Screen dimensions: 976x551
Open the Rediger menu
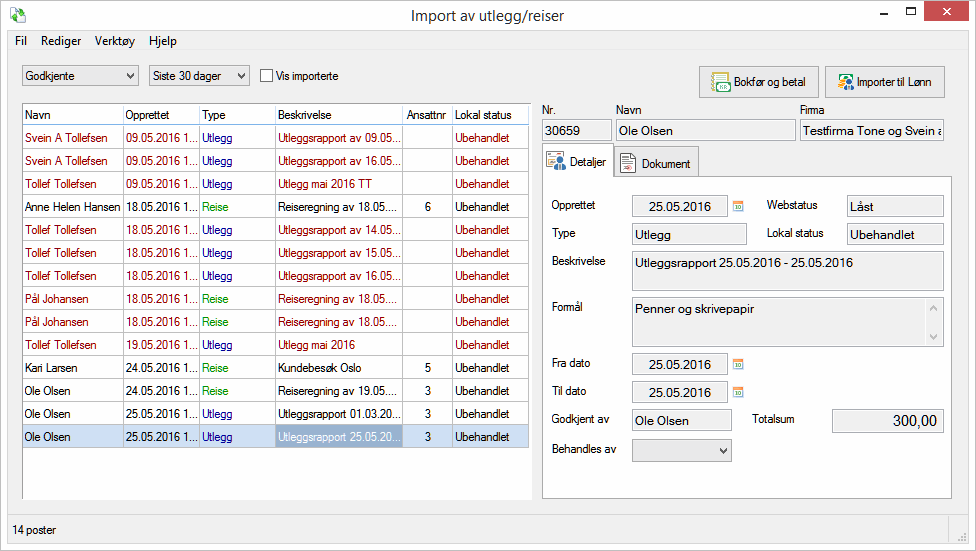[x=61, y=41]
